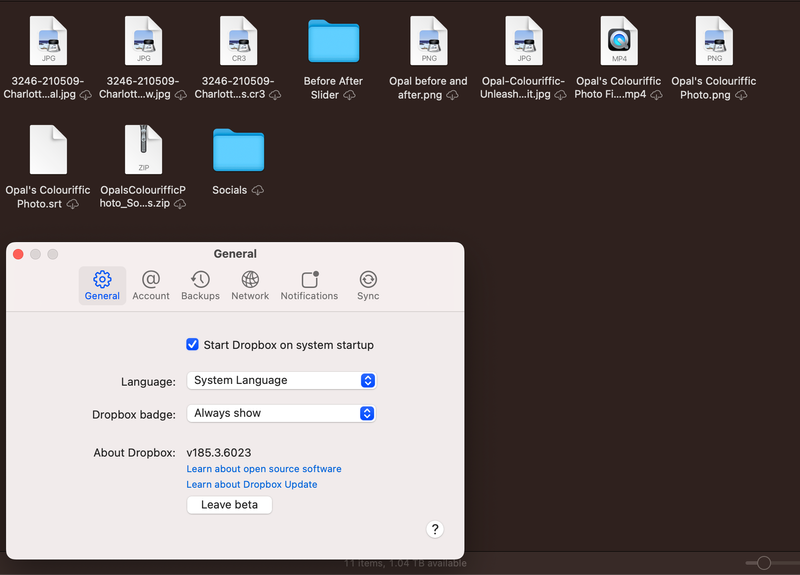Click Learn about open source software link

[264, 469]
